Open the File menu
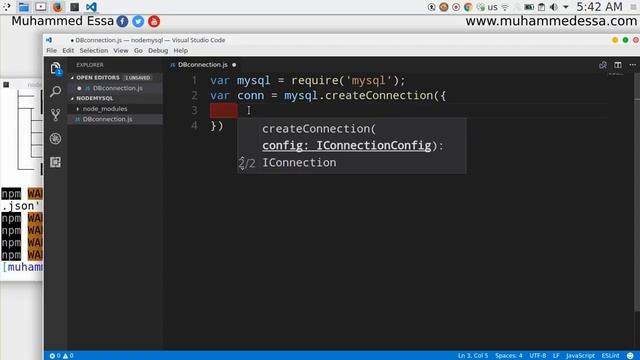The width and height of the screenshot is (640, 360). [x=51, y=51]
